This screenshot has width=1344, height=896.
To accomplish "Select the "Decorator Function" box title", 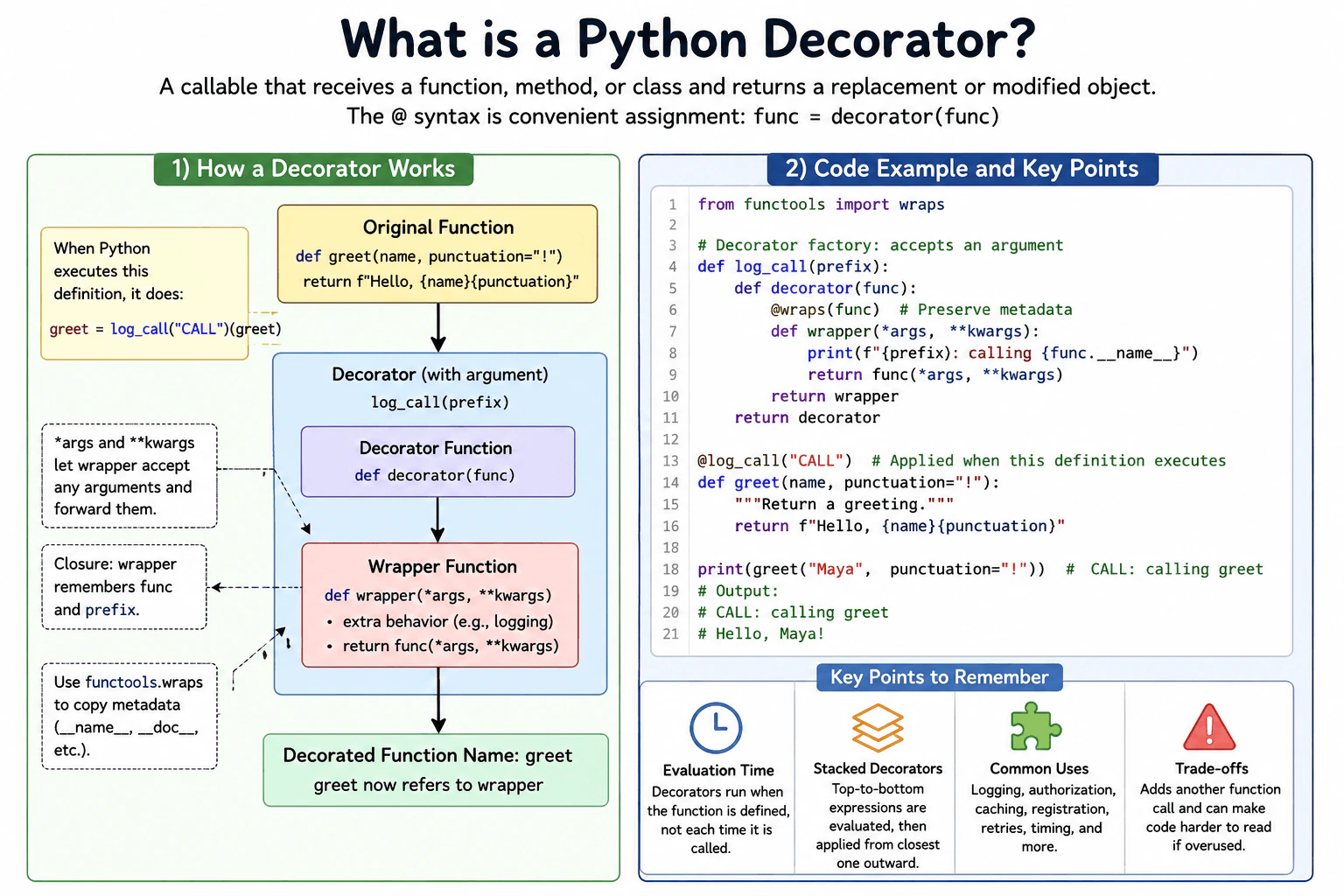I will point(436,448).
